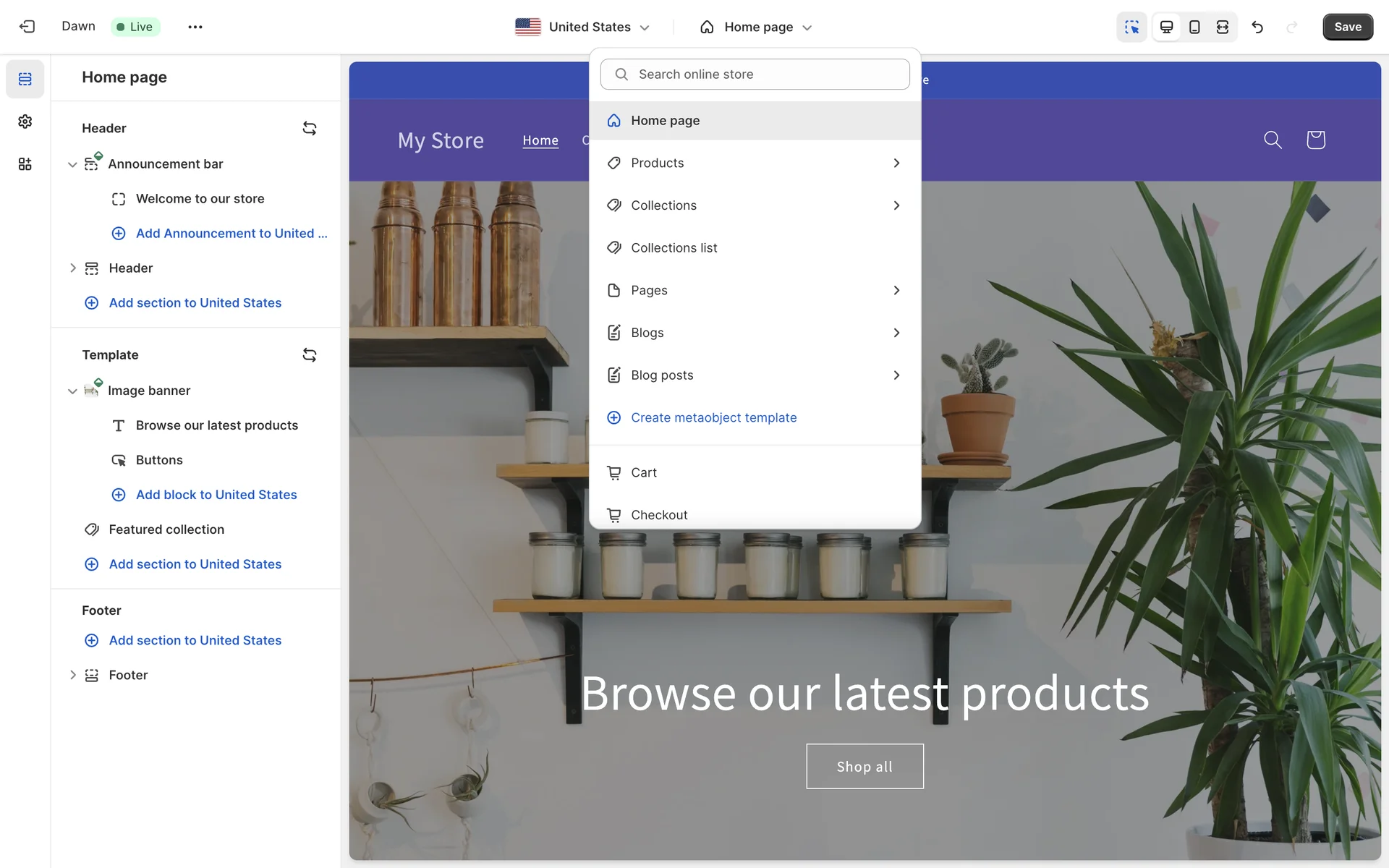Click the Search online store field
This screenshot has width=1389, height=868.
point(755,75)
